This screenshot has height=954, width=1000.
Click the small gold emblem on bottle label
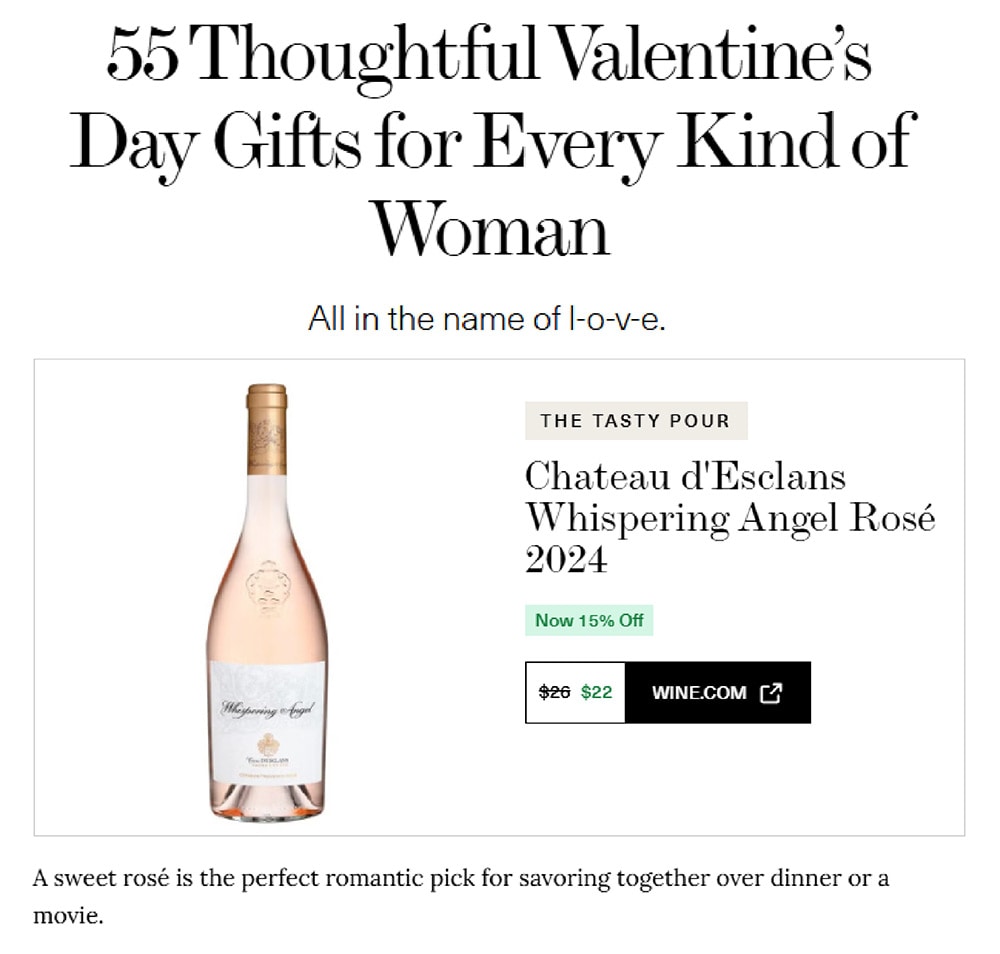click(267, 744)
